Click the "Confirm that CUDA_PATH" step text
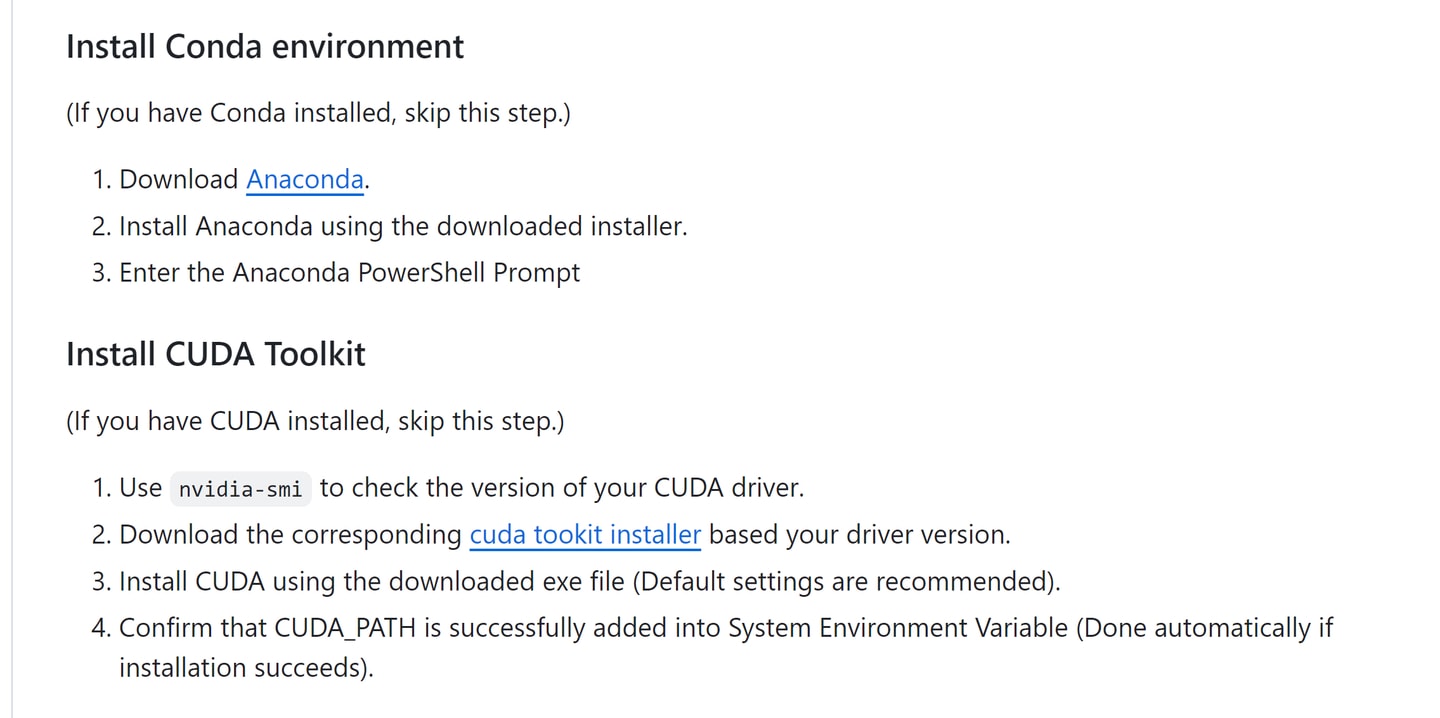This screenshot has height=718, width=1440. click(x=726, y=647)
